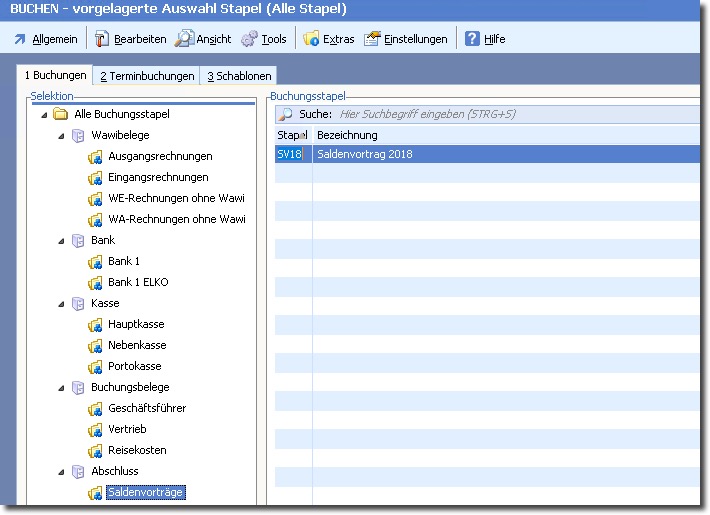The image size is (710, 515).
Task: Collapse the Kasse tree group
Action: coord(62,304)
